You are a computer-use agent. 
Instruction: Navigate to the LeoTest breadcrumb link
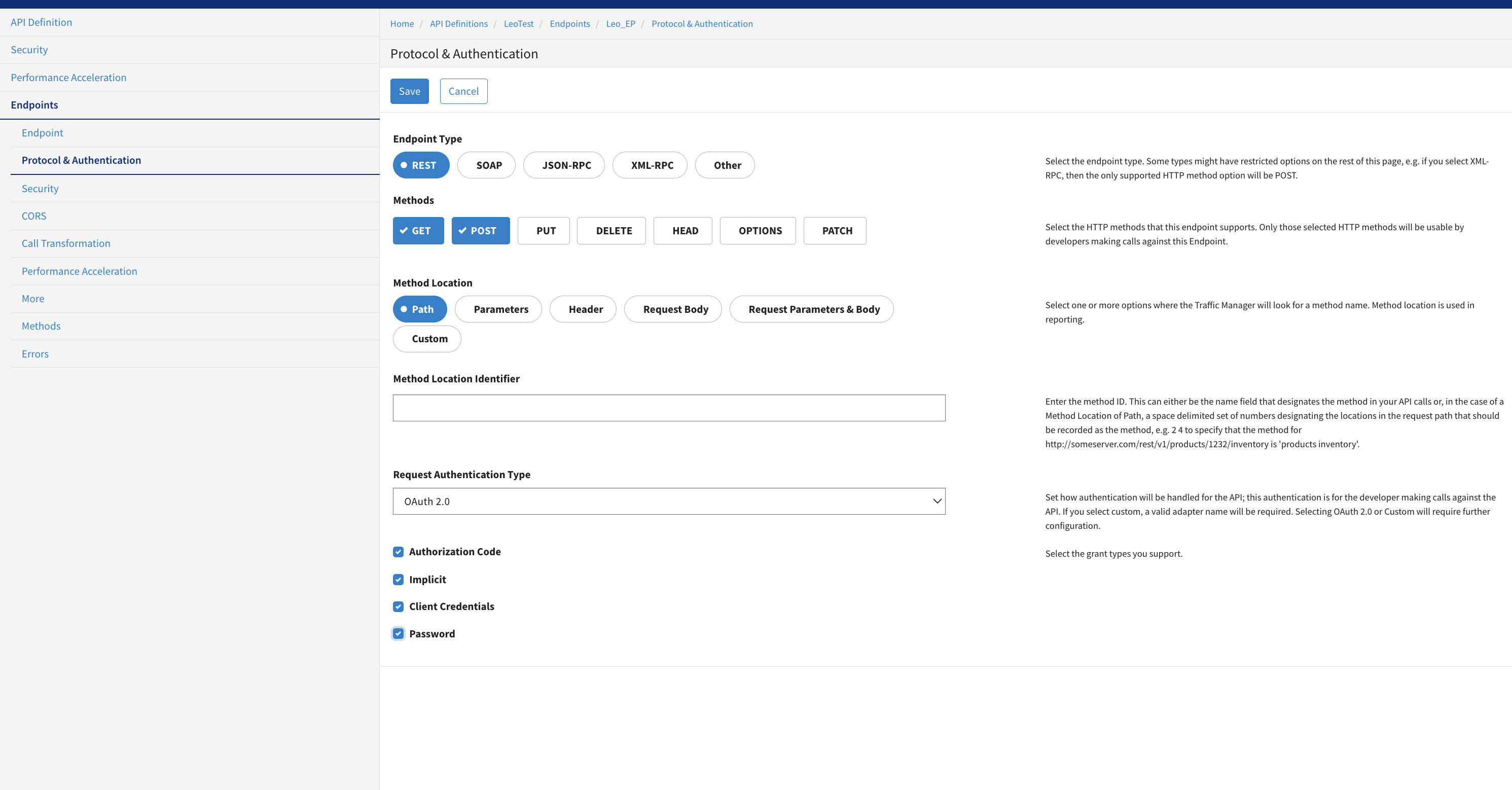pos(518,23)
